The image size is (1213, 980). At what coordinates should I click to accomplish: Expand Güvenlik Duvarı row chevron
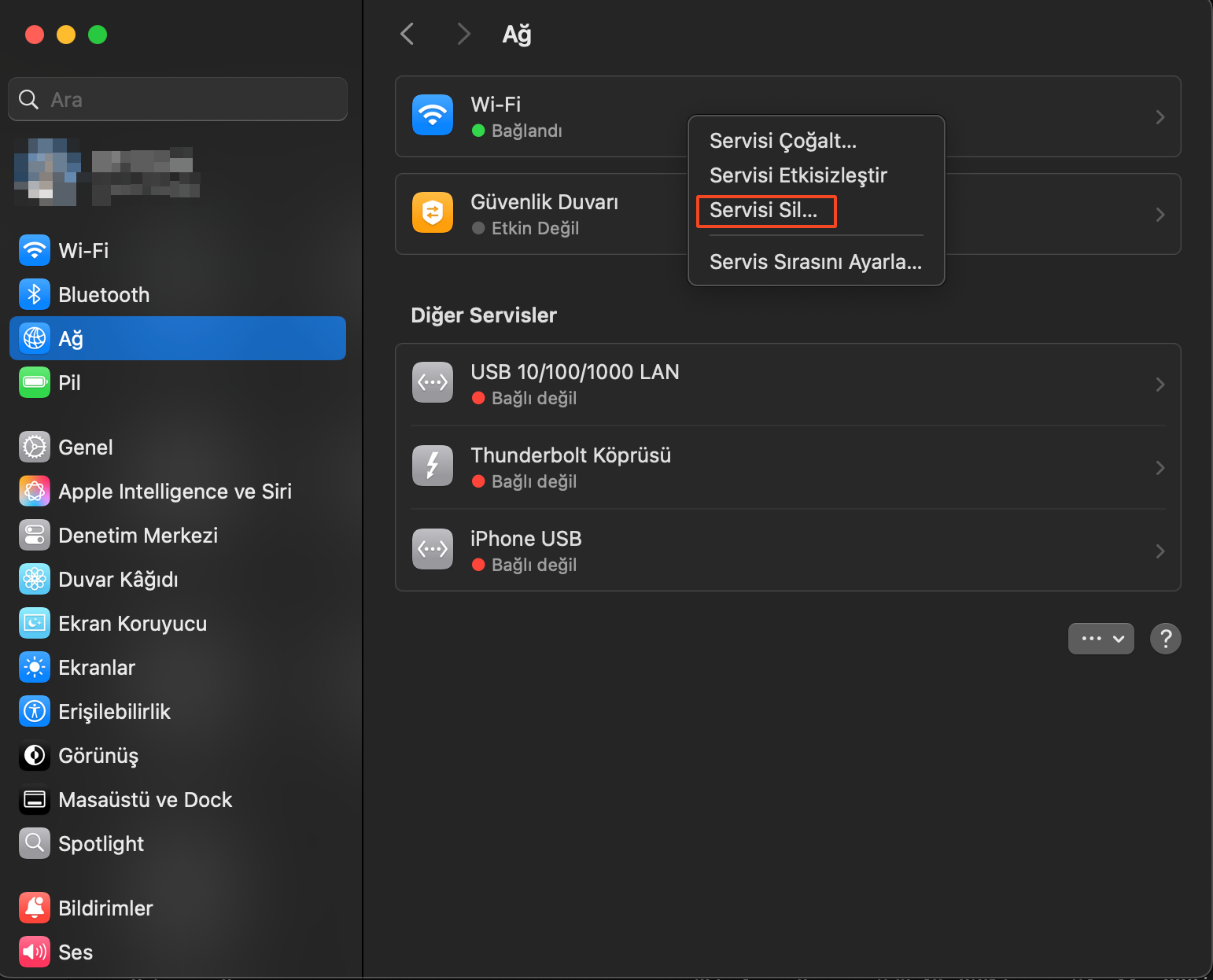(x=1160, y=215)
